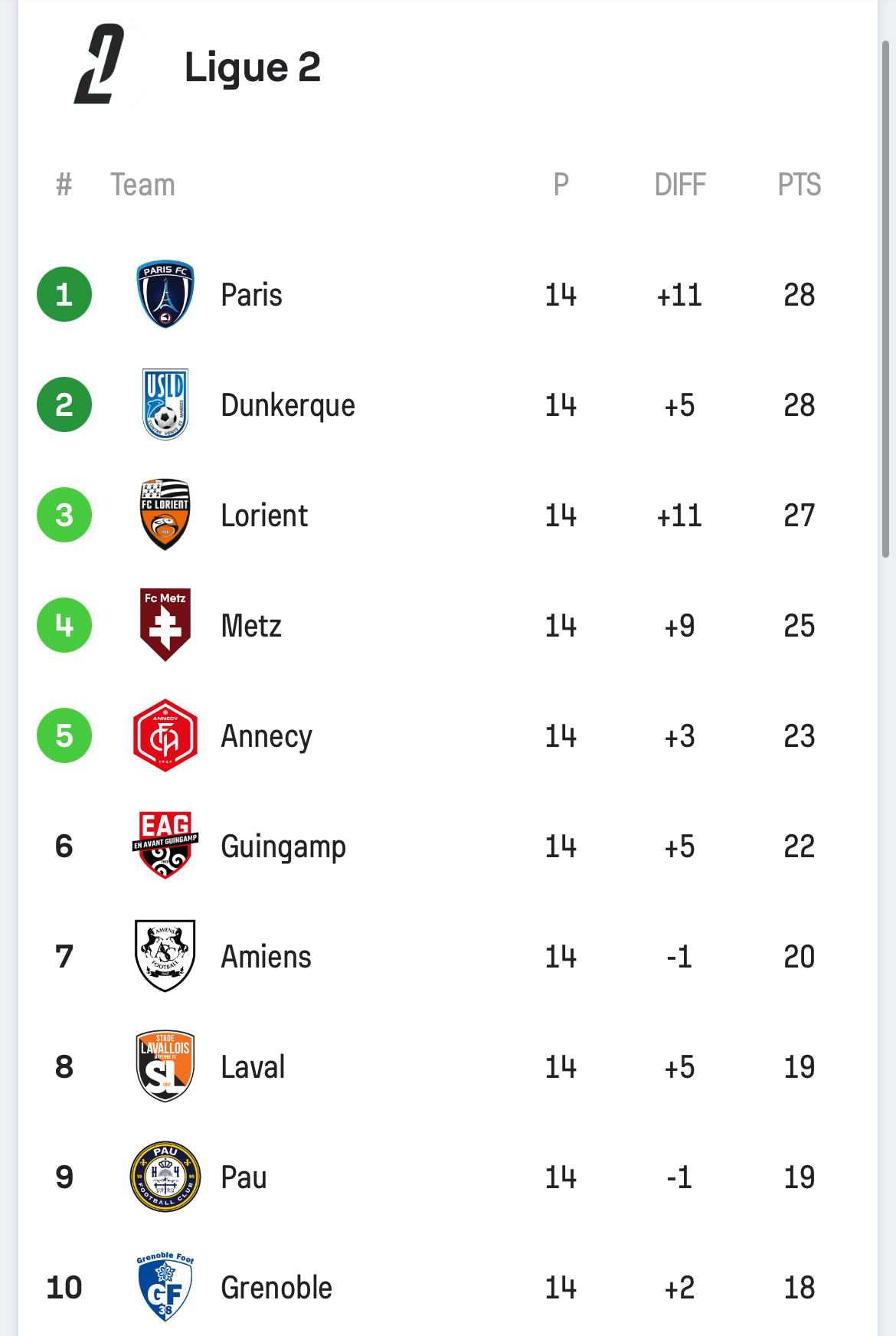This screenshot has width=896, height=1336.
Task: Click the Ligue 2 title heading
Action: point(253,67)
